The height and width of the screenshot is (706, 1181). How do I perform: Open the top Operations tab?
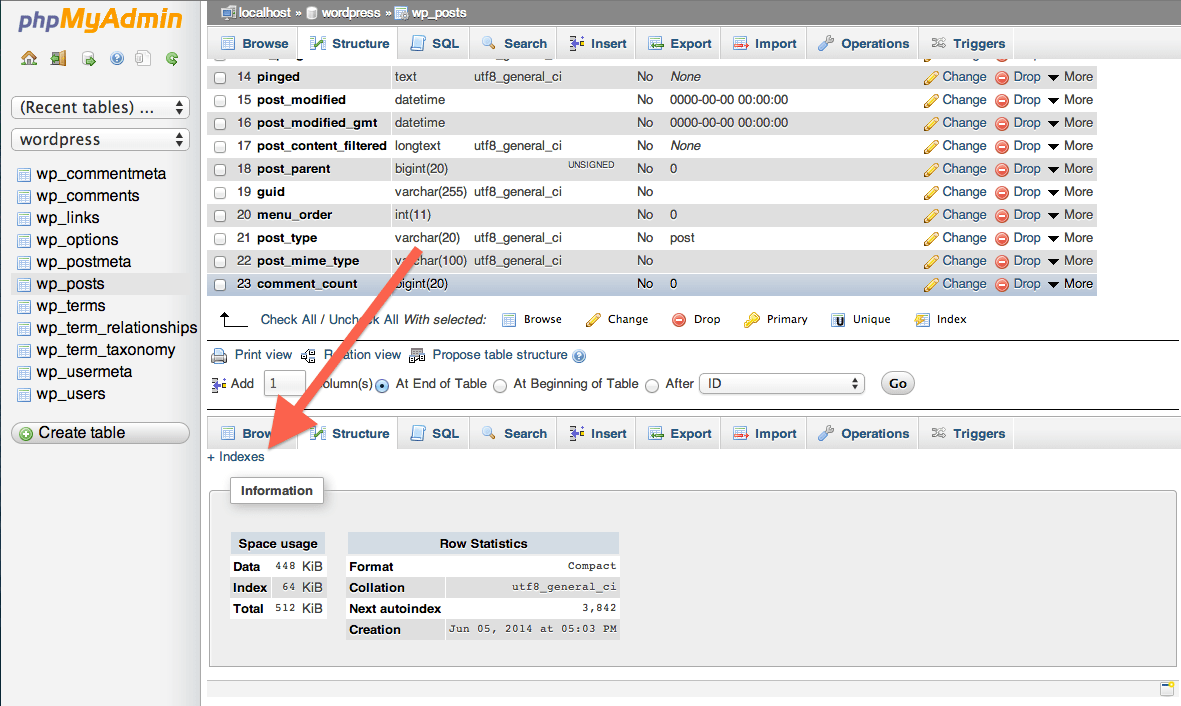(x=863, y=44)
